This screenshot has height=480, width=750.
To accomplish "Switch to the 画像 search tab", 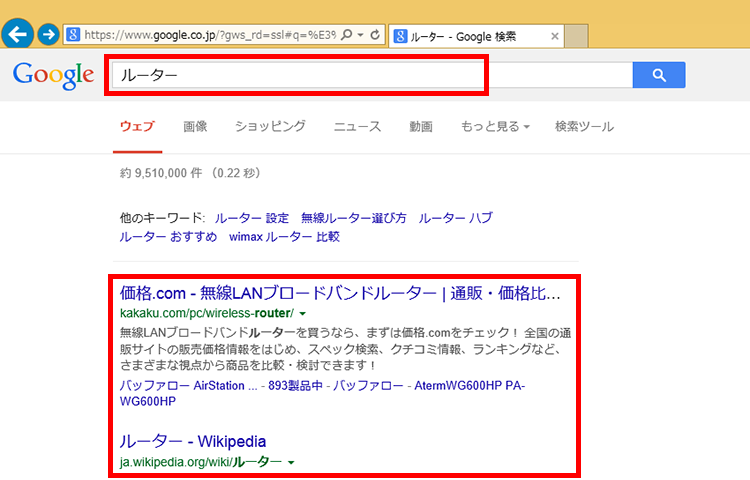I will click(x=195, y=127).
